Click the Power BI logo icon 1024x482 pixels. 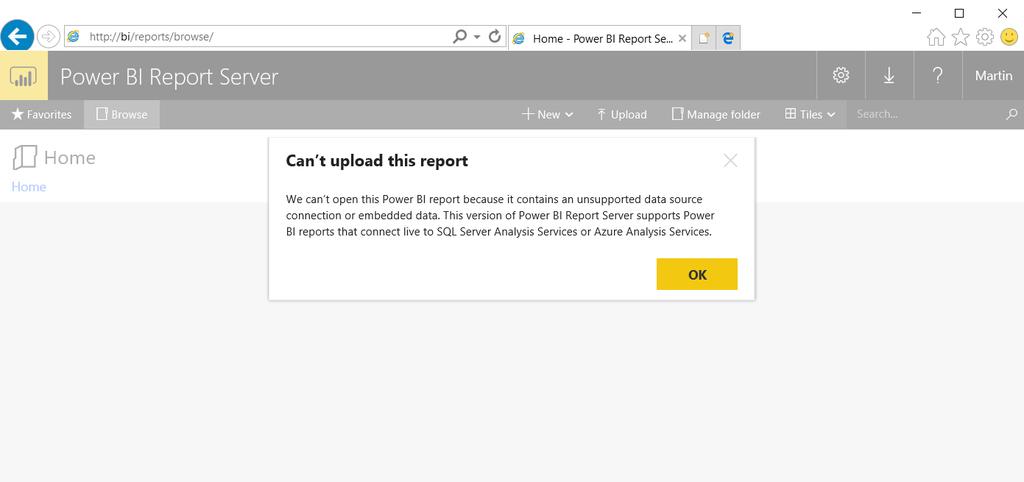(x=24, y=76)
